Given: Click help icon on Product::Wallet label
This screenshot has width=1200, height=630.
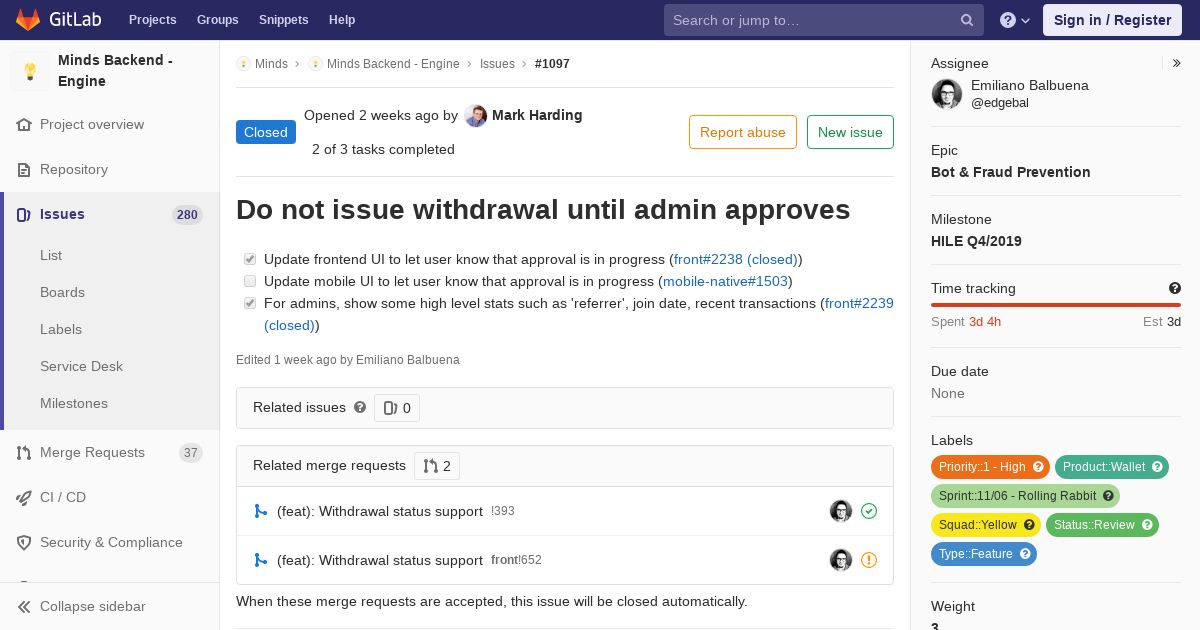Looking at the screenshot, I should (x=1157, y=467).
